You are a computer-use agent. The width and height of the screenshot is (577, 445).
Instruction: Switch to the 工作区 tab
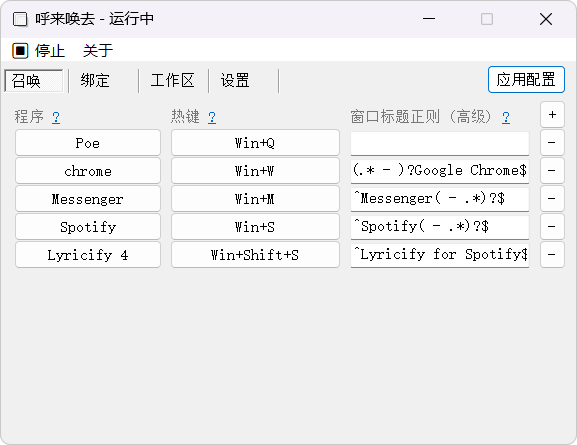[173, 81]
